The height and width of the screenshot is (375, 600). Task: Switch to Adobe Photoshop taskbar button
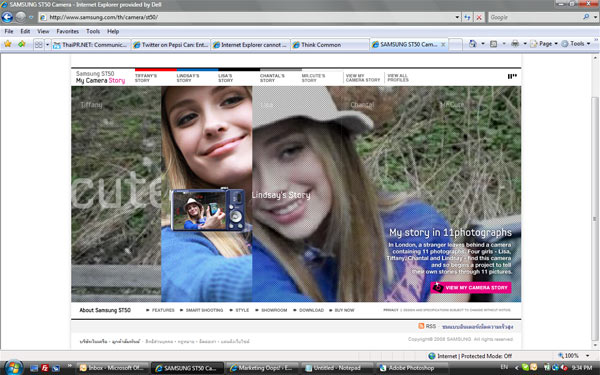click(x=411, y=368)
